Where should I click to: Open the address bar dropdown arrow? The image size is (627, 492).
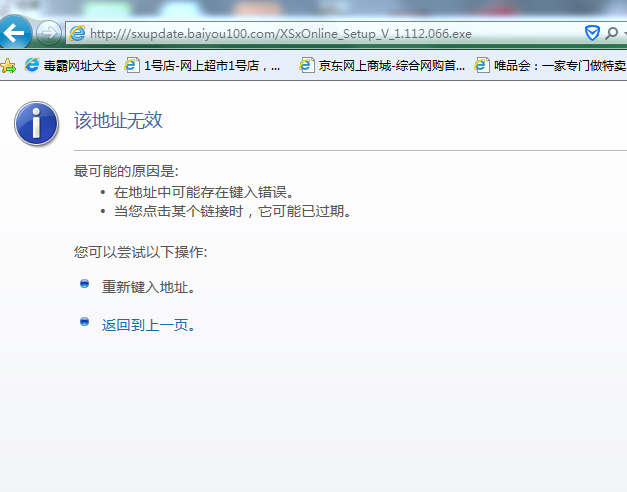(x=623, y=33)
